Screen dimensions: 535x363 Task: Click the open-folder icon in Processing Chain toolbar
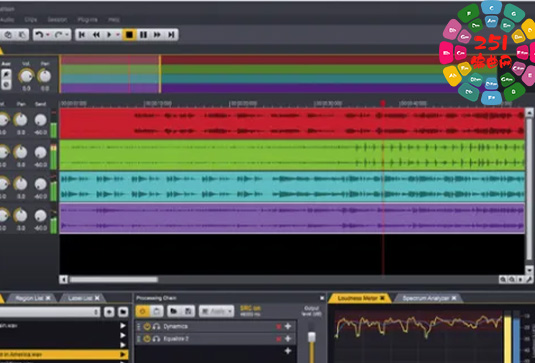tap(173, 311)
